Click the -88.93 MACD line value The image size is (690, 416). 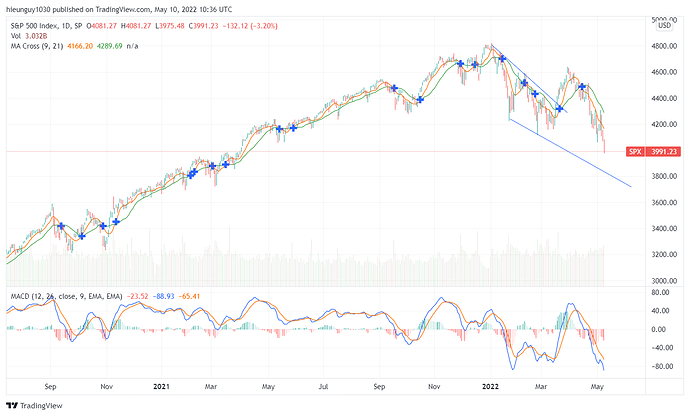pos(164,296)
